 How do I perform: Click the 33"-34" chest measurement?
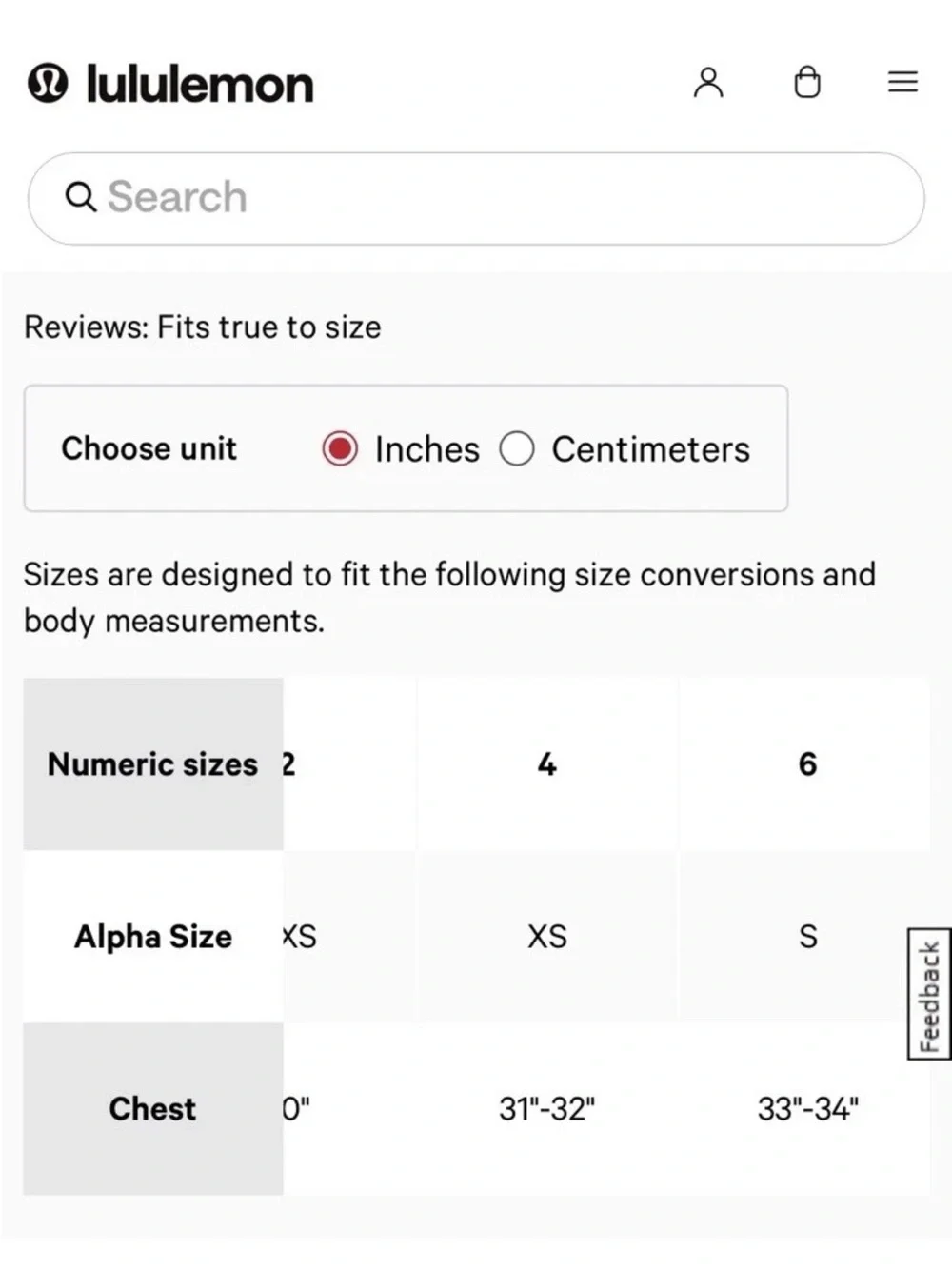(807, 1109)
